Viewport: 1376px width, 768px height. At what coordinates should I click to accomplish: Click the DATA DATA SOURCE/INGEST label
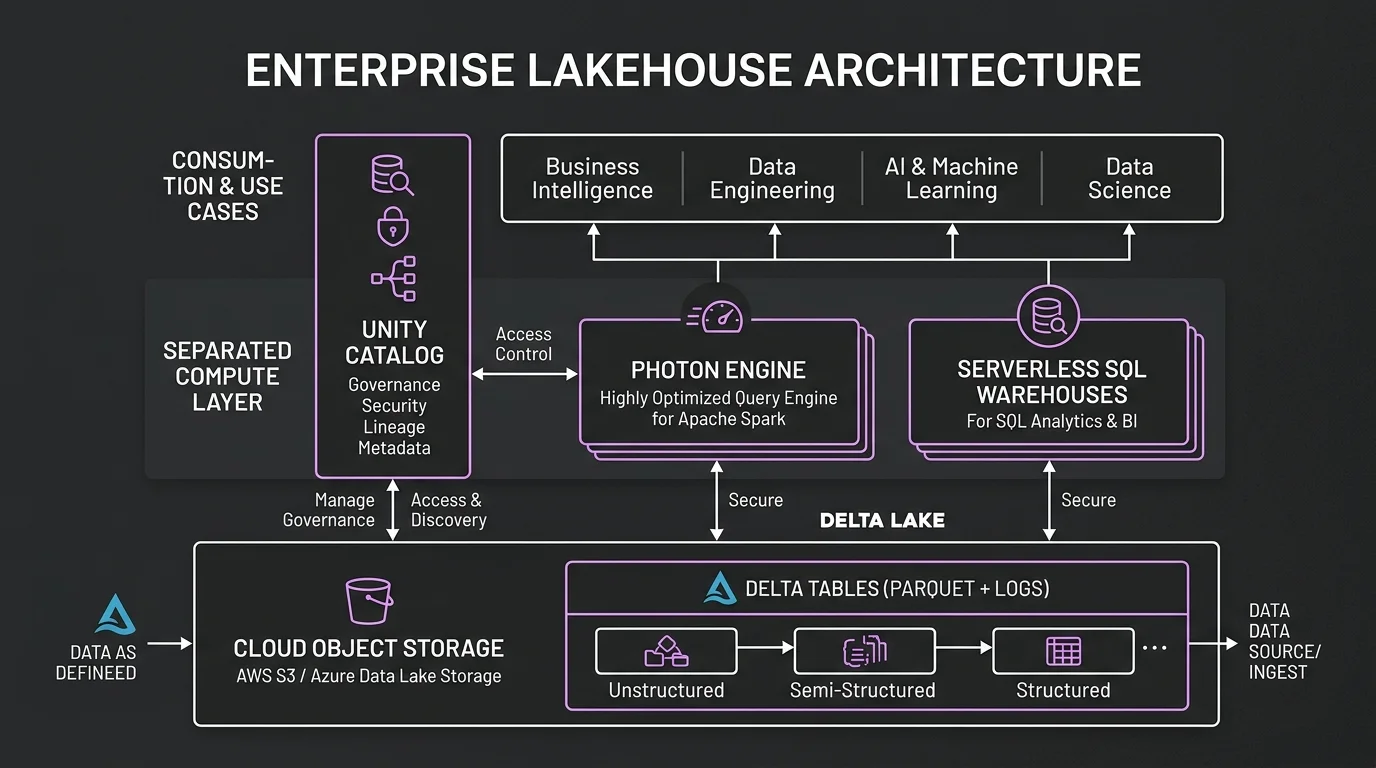[x=1285, y=641]
